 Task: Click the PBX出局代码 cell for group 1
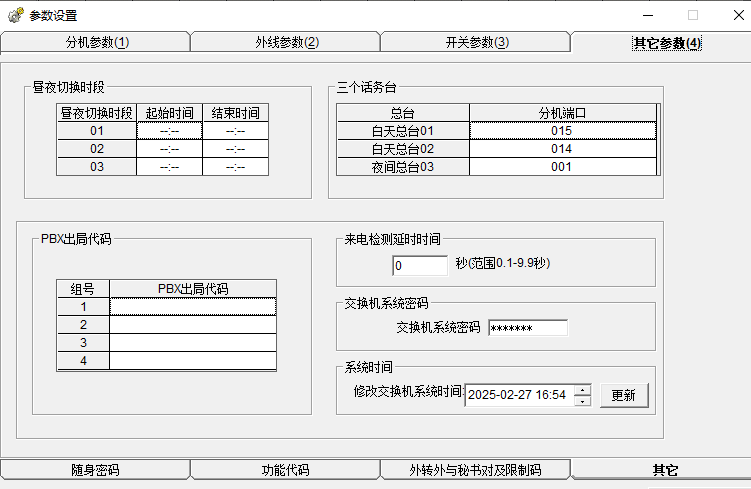pos(192,306)
